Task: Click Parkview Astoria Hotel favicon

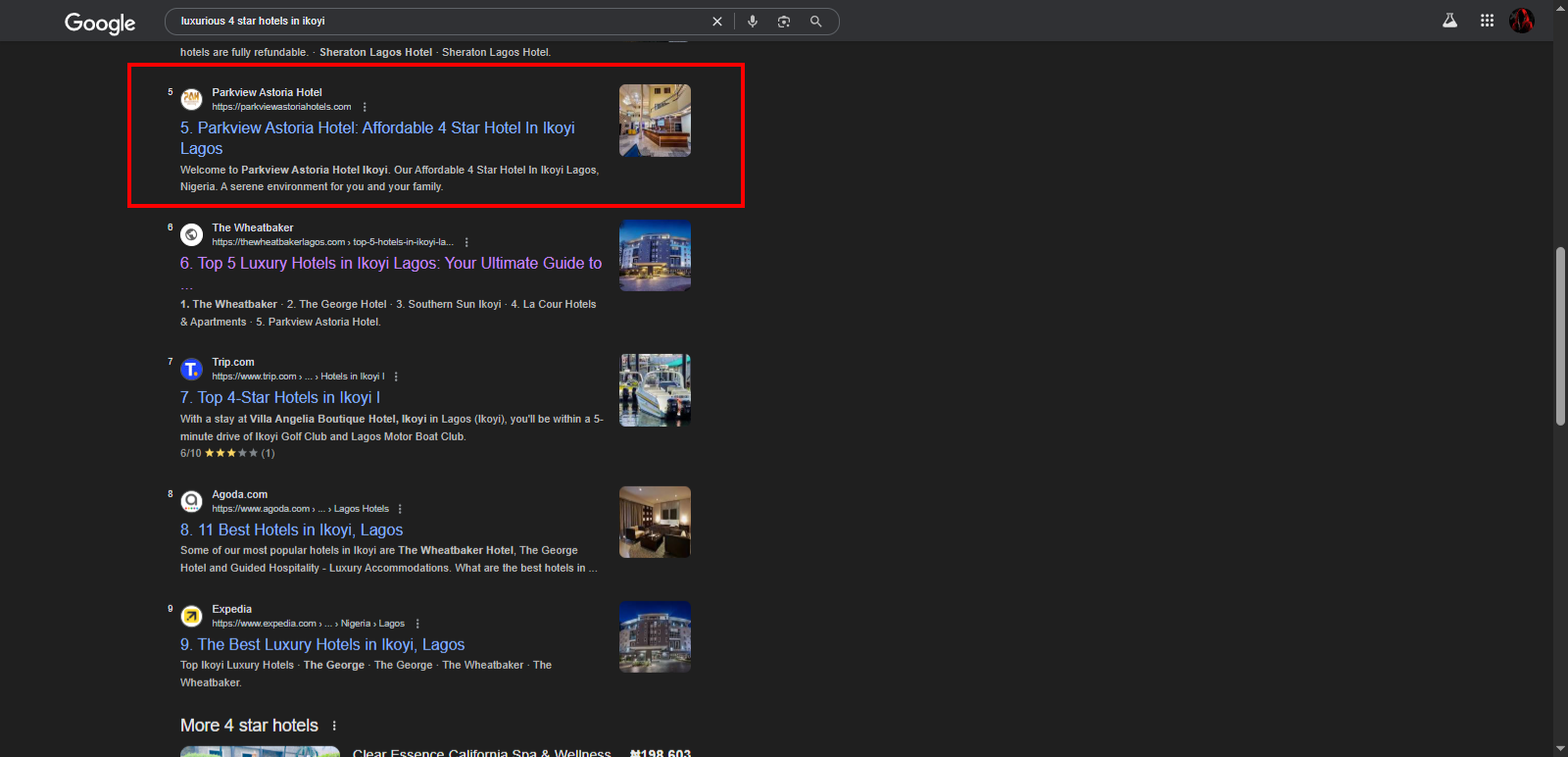Action: pos(192,99)
